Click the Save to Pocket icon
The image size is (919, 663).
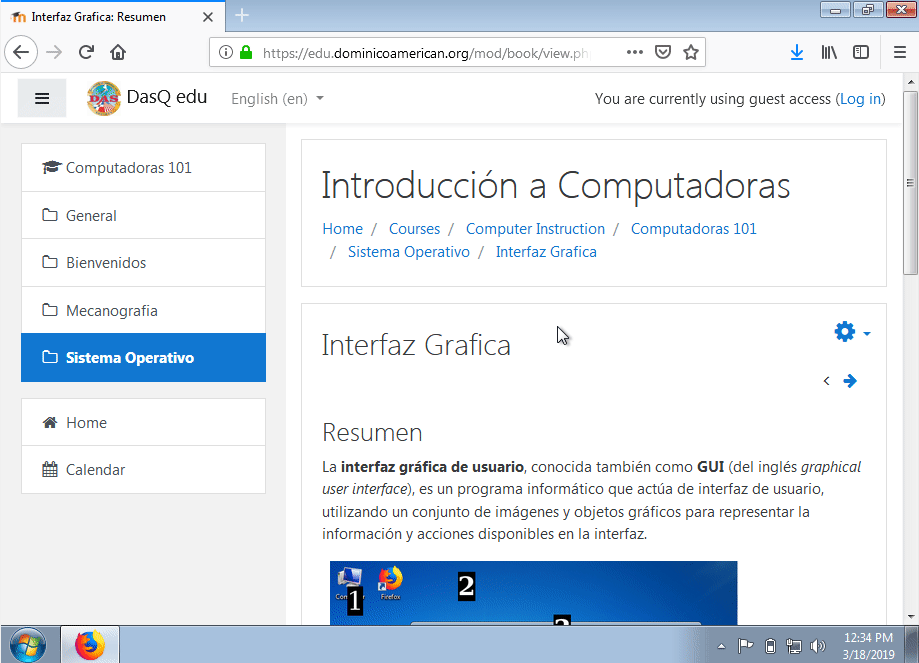click(x=663, y=53)
